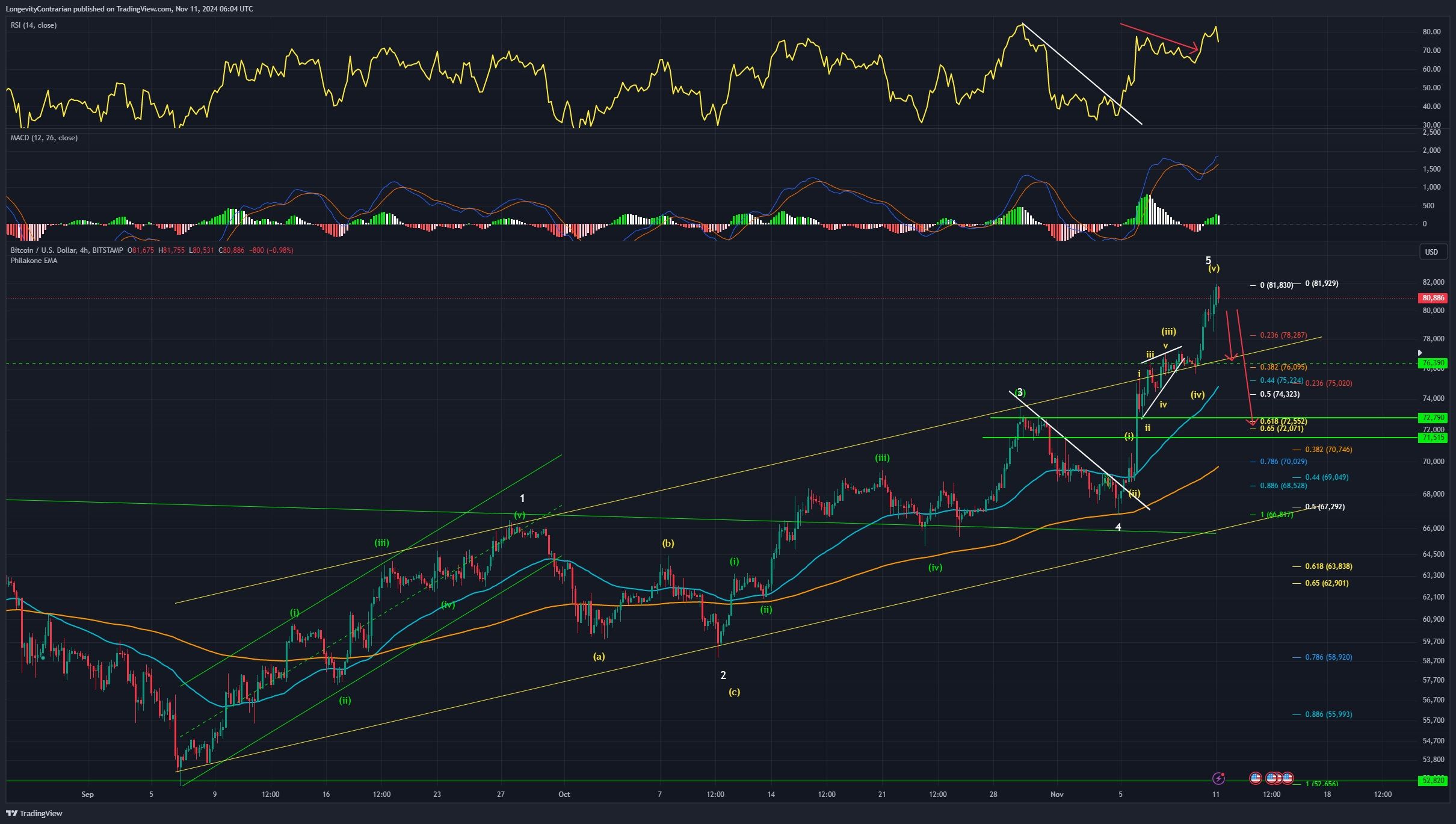Viewport: 1456px width, 824px height.
Task: Click the green 52,820 price level label
Action: 1433,781
